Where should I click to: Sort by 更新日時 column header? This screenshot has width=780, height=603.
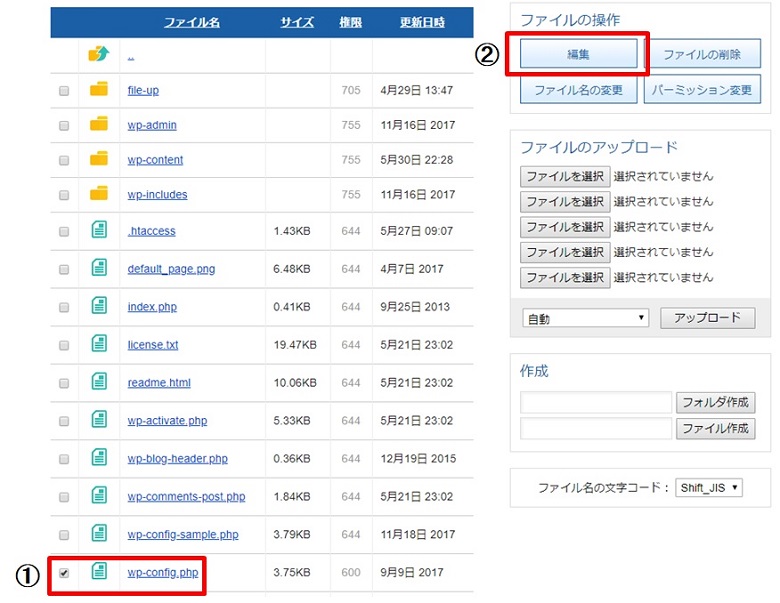point(422,22)
